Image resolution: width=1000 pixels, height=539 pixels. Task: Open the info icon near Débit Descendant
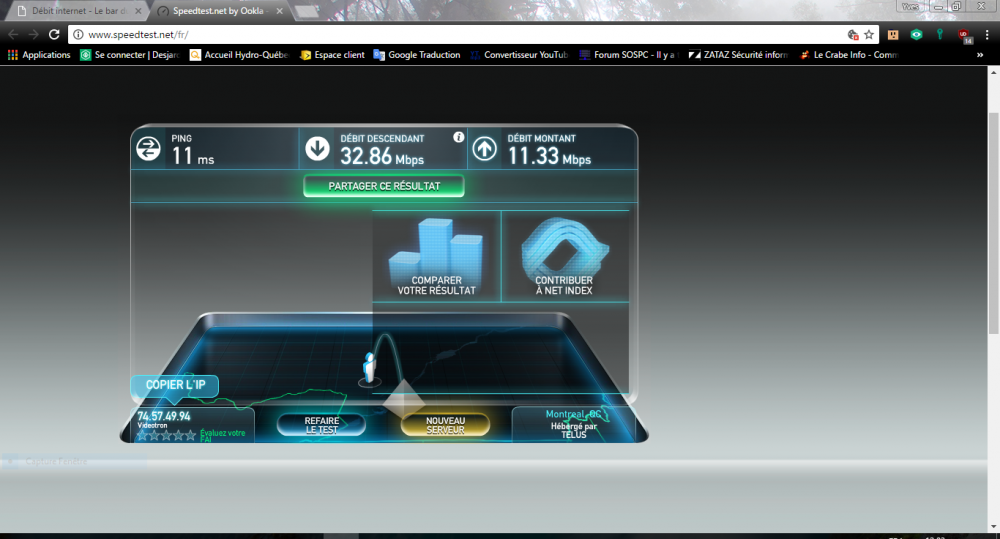point(459,137)
